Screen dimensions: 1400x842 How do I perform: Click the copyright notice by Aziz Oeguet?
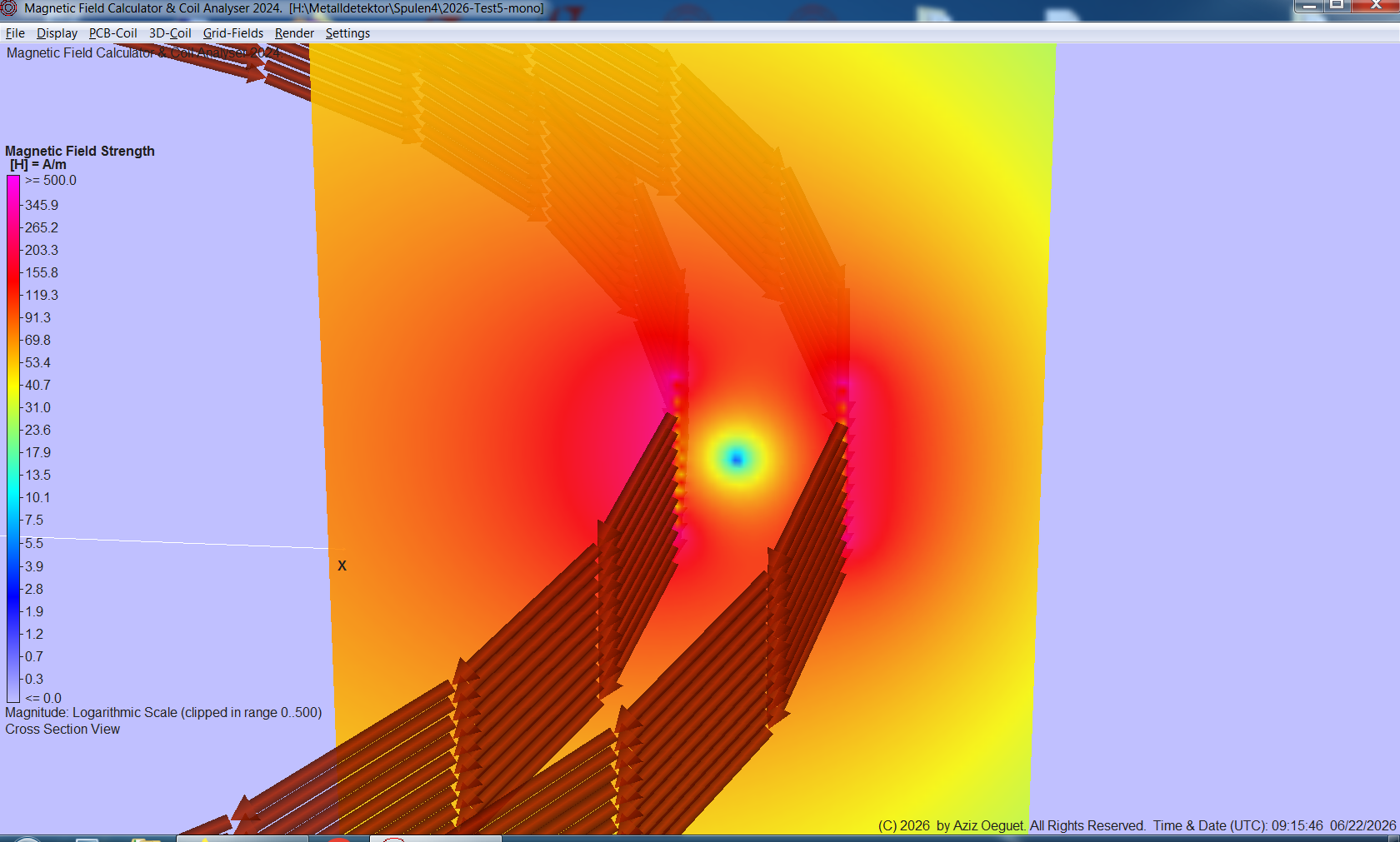[1012, 825]
